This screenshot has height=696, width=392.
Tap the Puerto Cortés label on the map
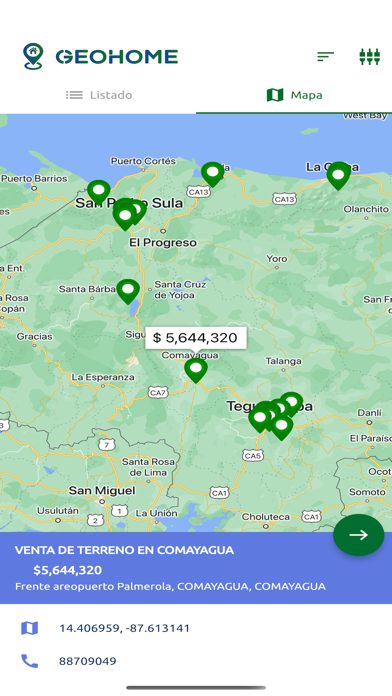(143, 161)
